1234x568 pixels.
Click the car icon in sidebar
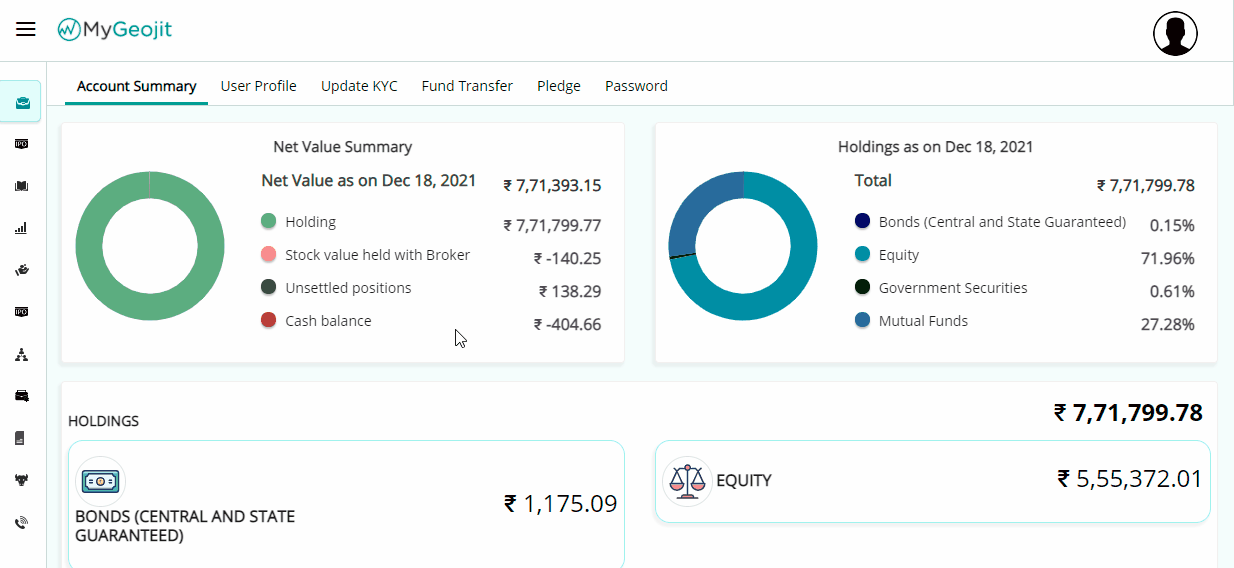click(21, 396)
